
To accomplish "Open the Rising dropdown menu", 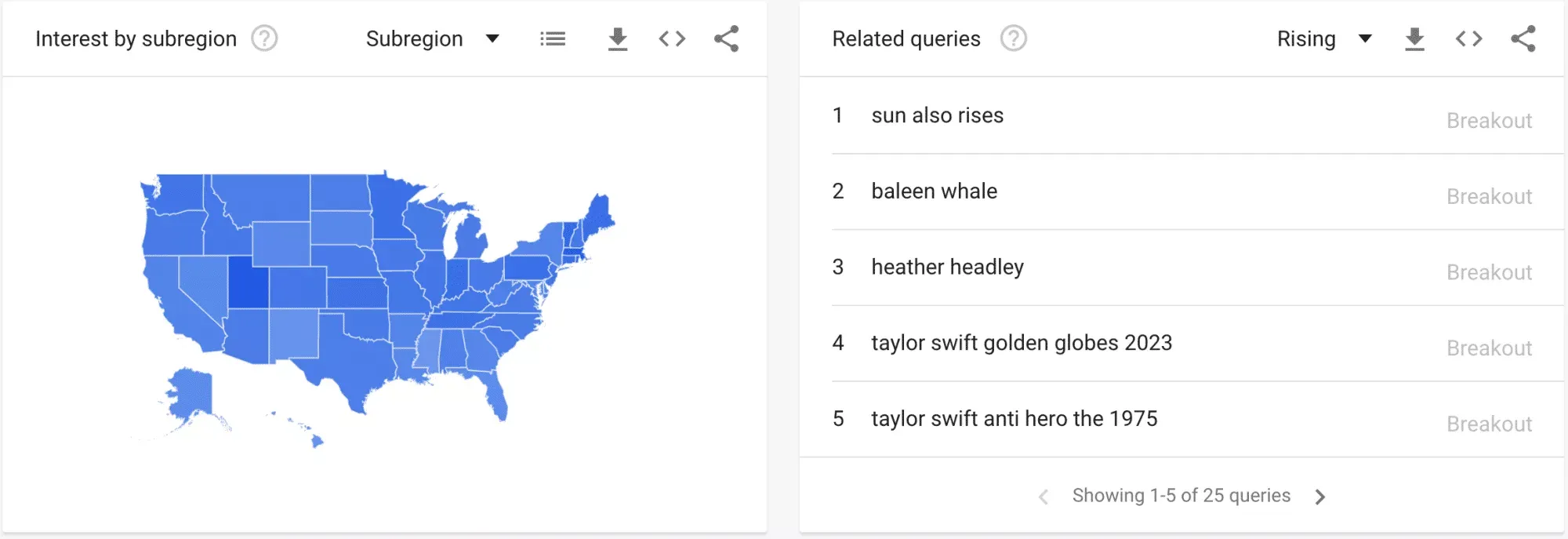I will (1323, 38).
